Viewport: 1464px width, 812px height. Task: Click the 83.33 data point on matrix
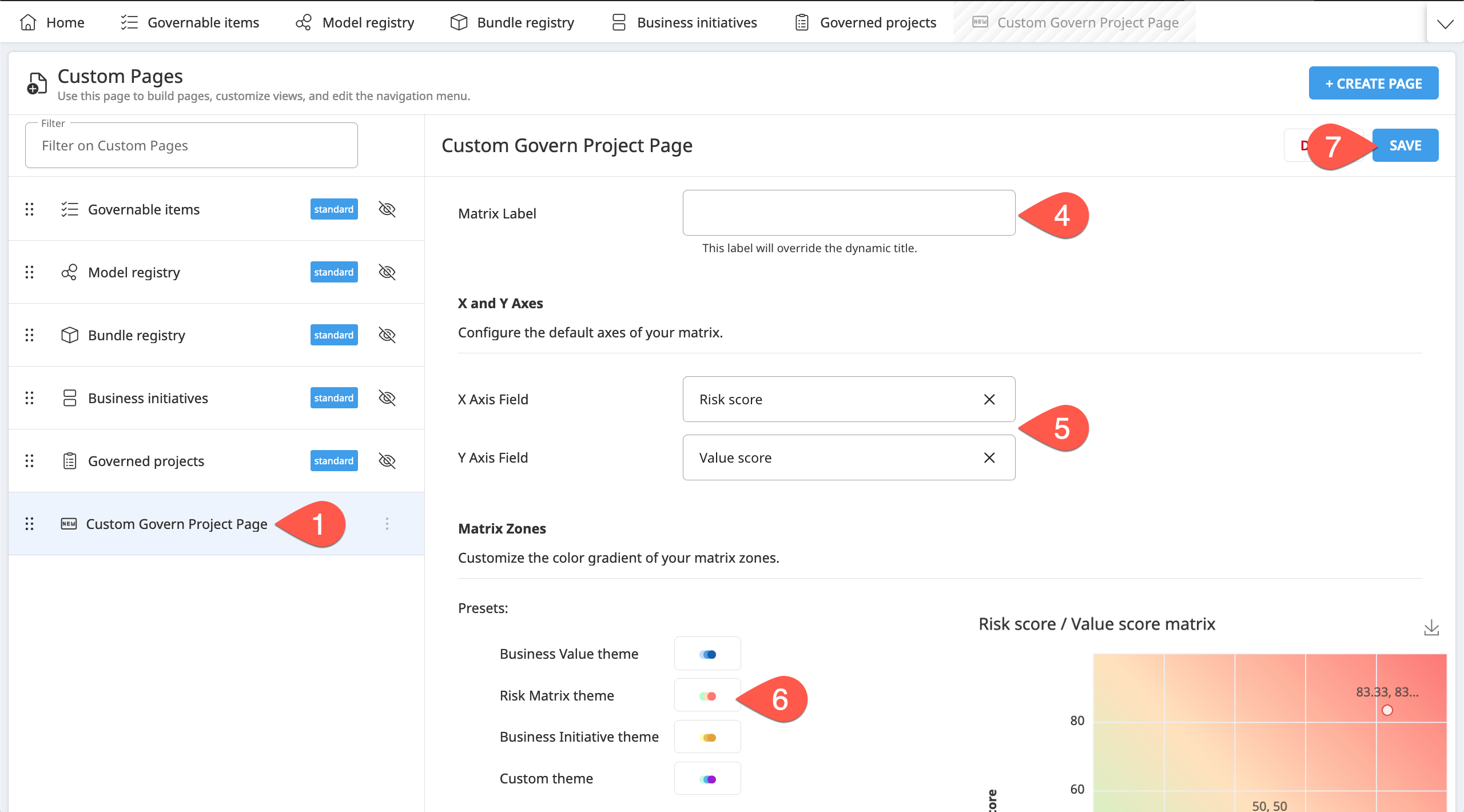1387,710
